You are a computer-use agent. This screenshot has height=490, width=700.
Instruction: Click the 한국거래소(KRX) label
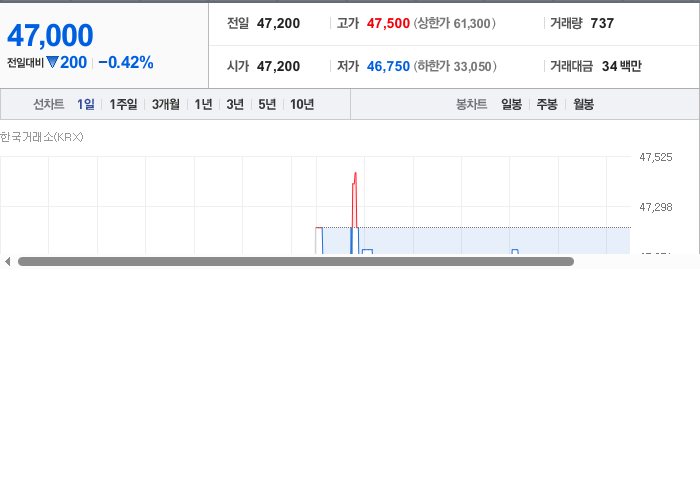click(42, 137)
